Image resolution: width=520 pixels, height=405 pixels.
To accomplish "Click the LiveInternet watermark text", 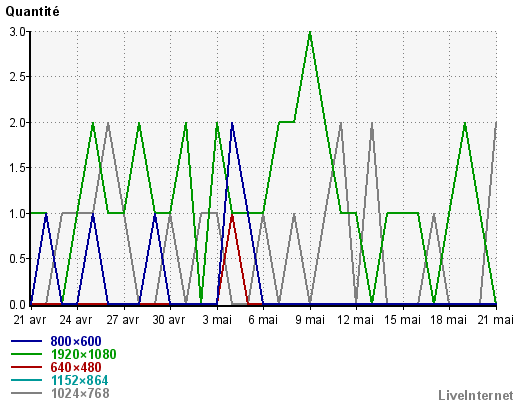I will click(x=476, y=396).
